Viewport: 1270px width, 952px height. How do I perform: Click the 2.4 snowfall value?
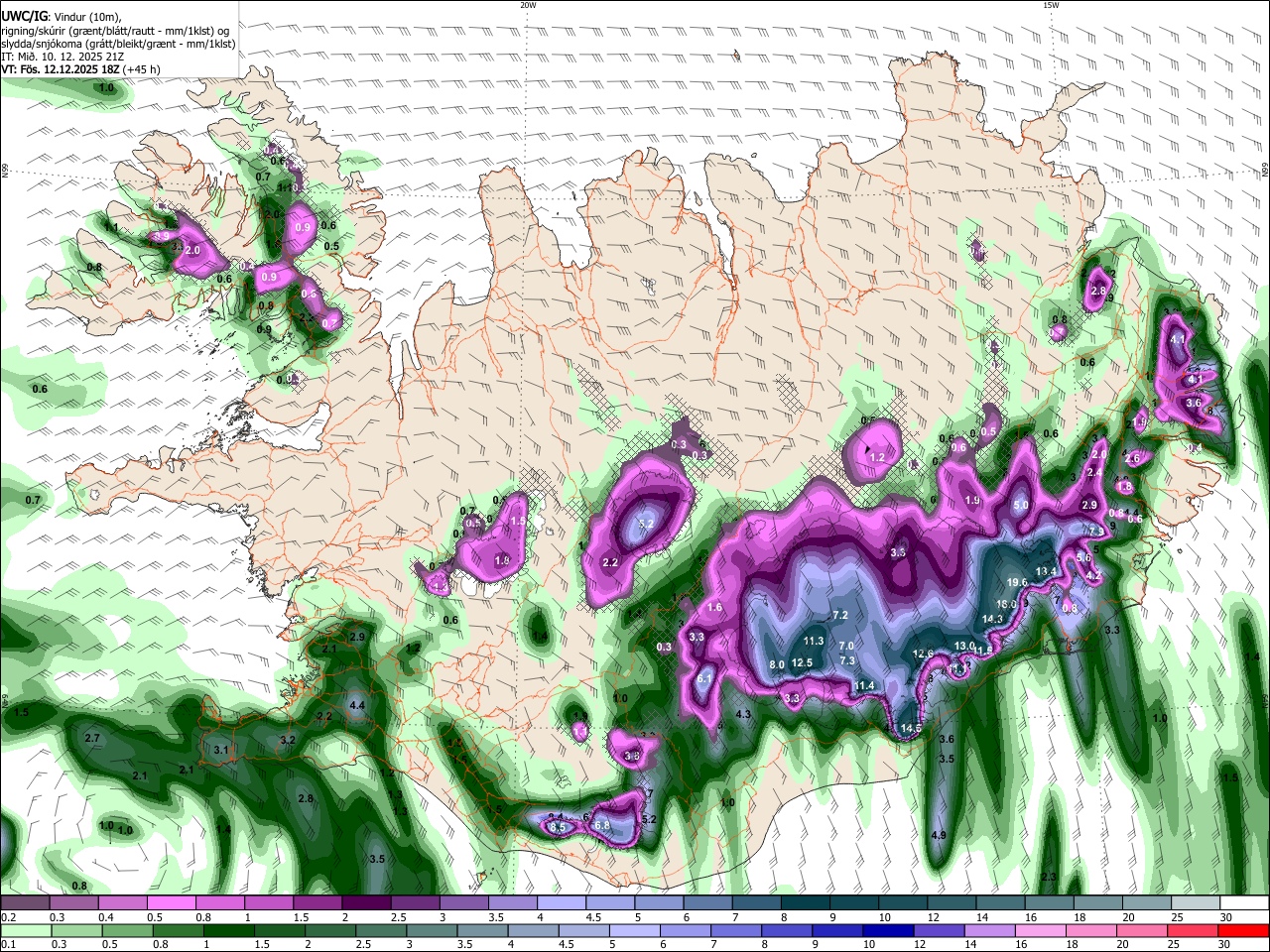pyautogui.click(x=1094, y=473)
